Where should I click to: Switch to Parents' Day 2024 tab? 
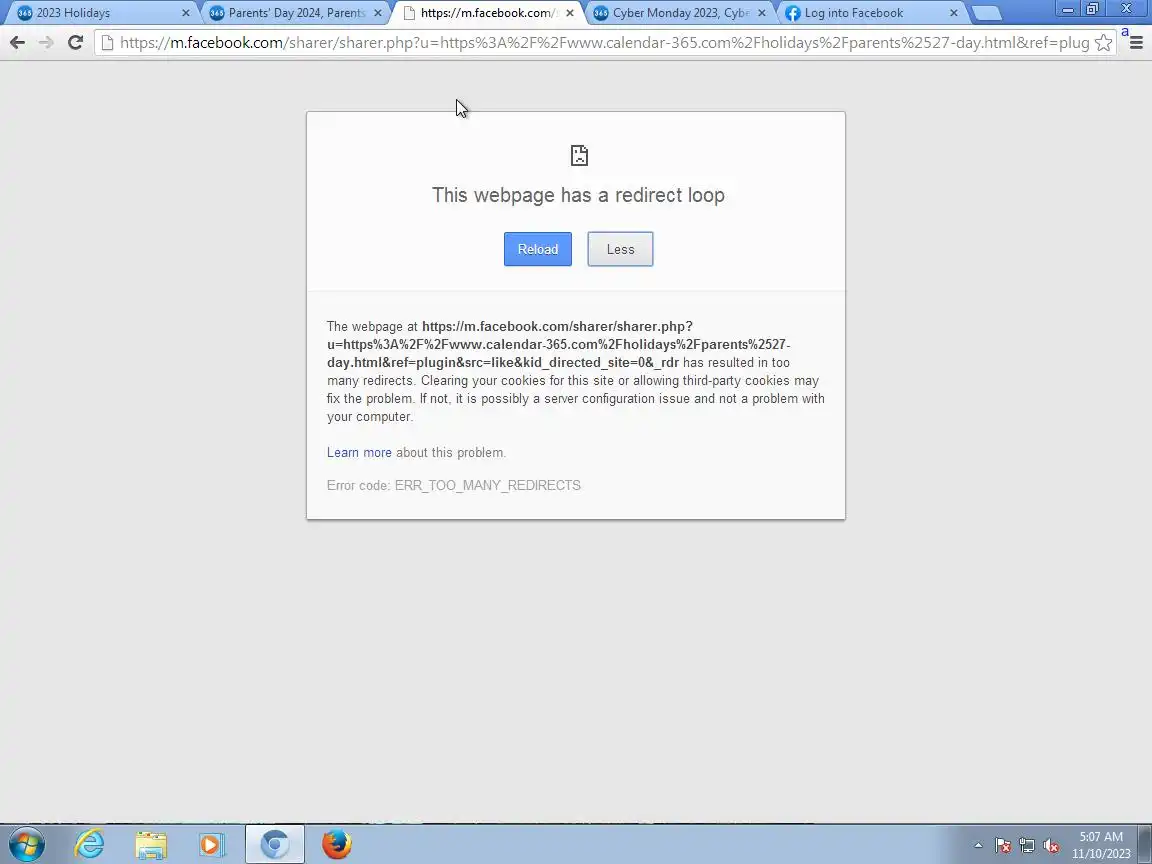click(x=294, y=12)
